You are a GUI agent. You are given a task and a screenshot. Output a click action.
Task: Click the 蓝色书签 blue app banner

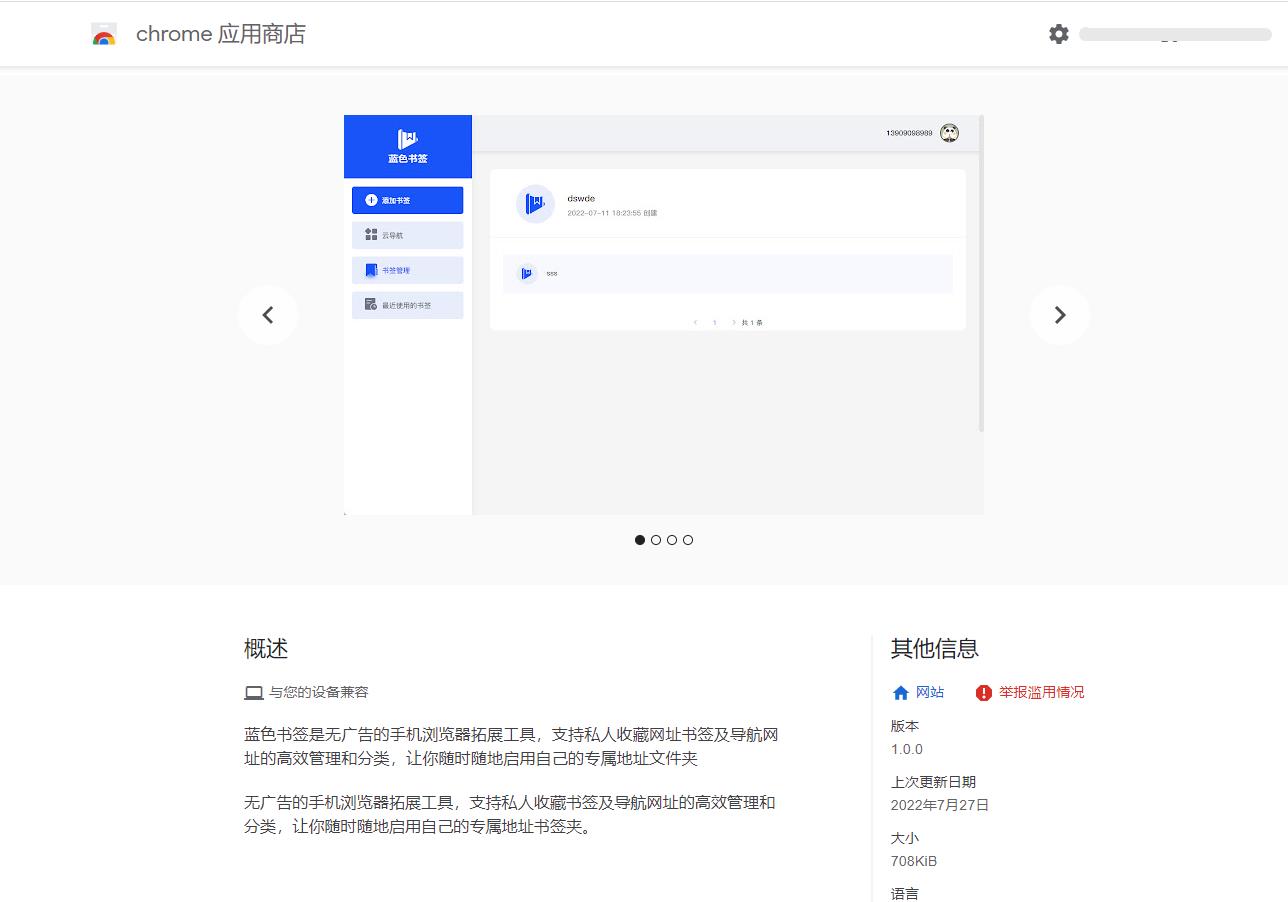pos(407,146)
